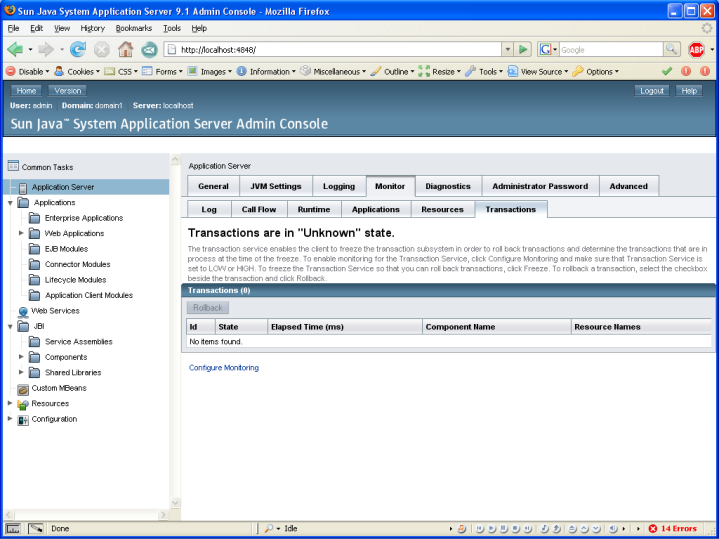Switch to the Diagnostics tab
The width and height of the screenshot is (719, 539).
coord(448,186)
